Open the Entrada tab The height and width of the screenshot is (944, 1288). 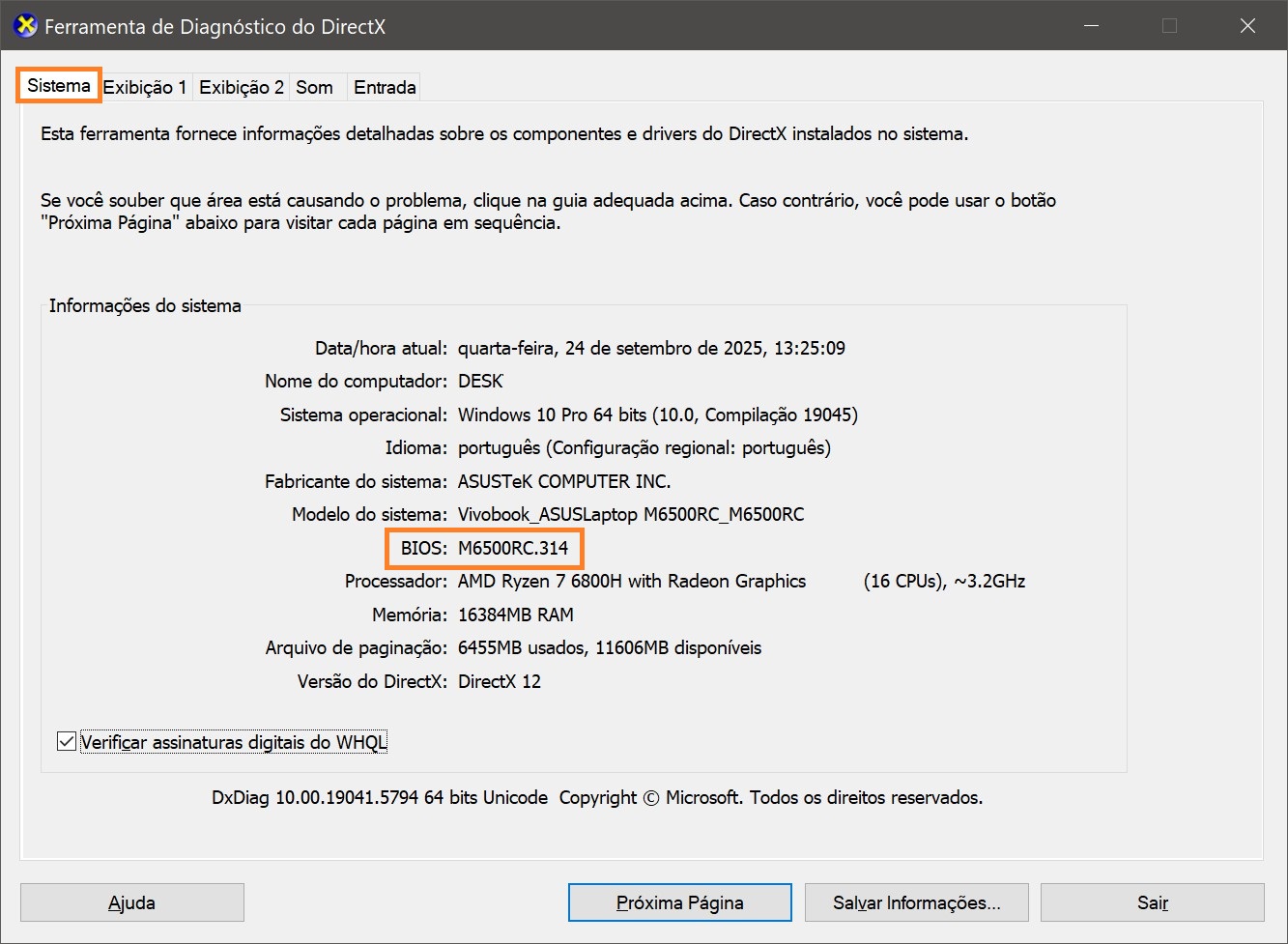click(x=385, y=88)
